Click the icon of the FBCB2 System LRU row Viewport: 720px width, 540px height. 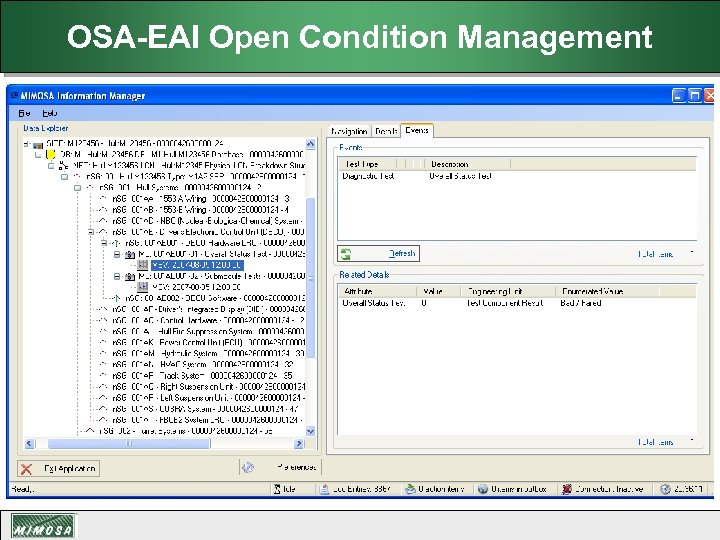tap(103, 420)
